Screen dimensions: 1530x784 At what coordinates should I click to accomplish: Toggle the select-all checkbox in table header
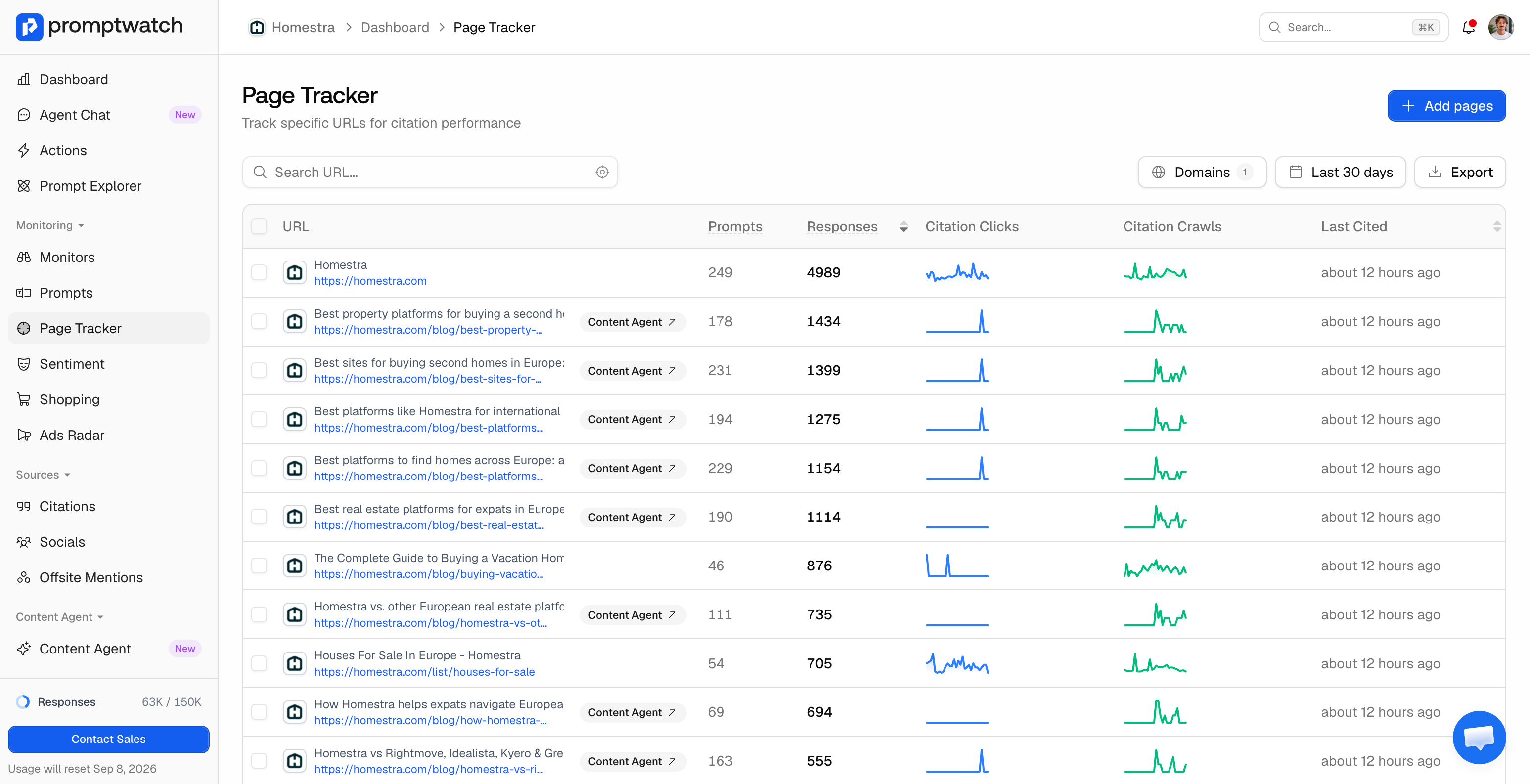[259, 226]
